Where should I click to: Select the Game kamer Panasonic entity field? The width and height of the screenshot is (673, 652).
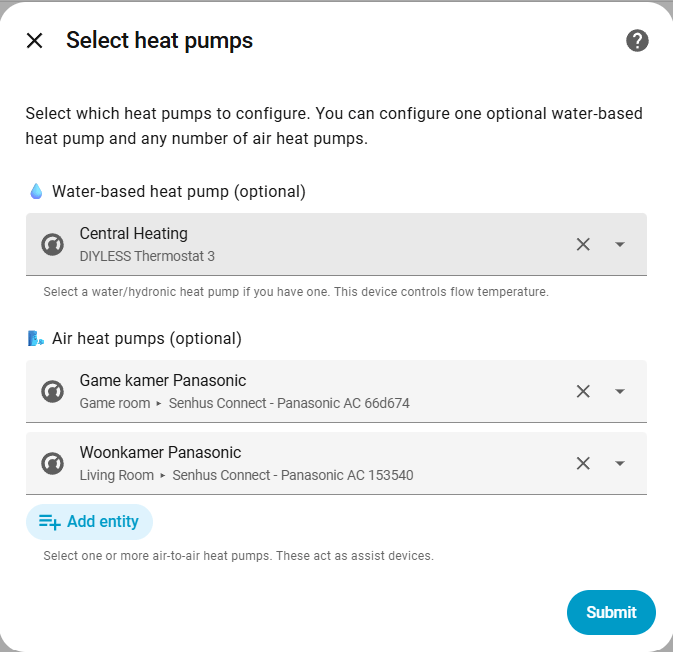[300, 391]
